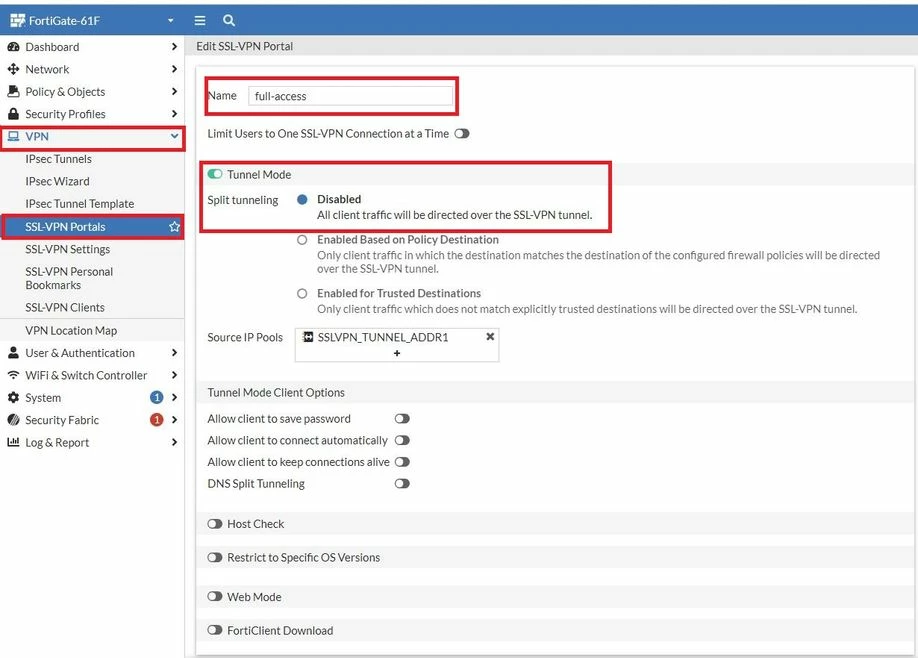Toggle Limit Users to One SSL-VPN Connection

pyautogui.click(x=462, y=133)
